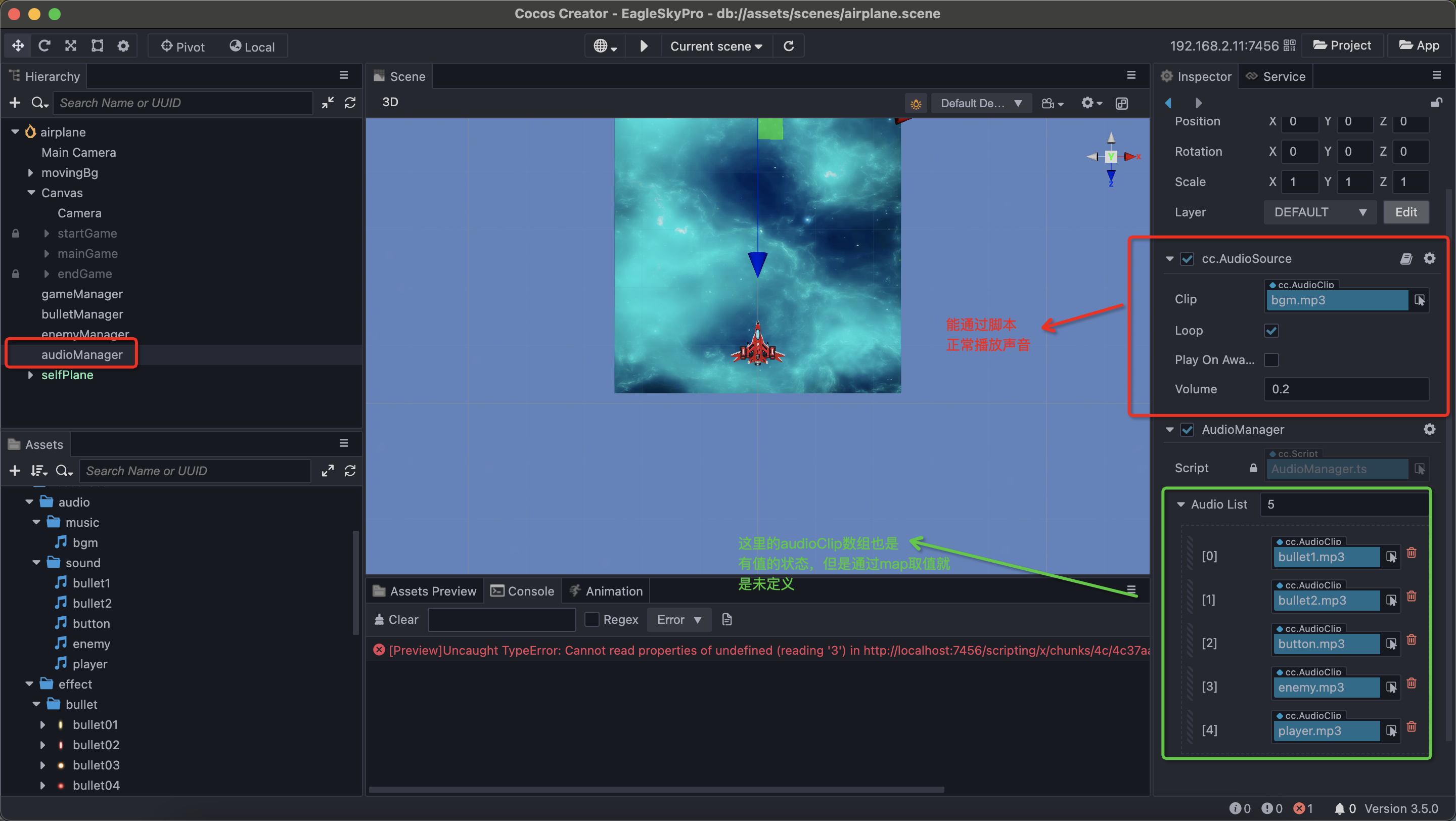1456x821 pixels.
Task: Click the refresh preview icon
Action: click(789, 46)
